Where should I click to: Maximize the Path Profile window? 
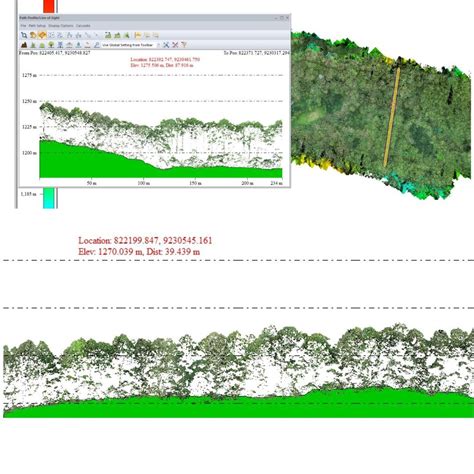click(x=282, y=18)
